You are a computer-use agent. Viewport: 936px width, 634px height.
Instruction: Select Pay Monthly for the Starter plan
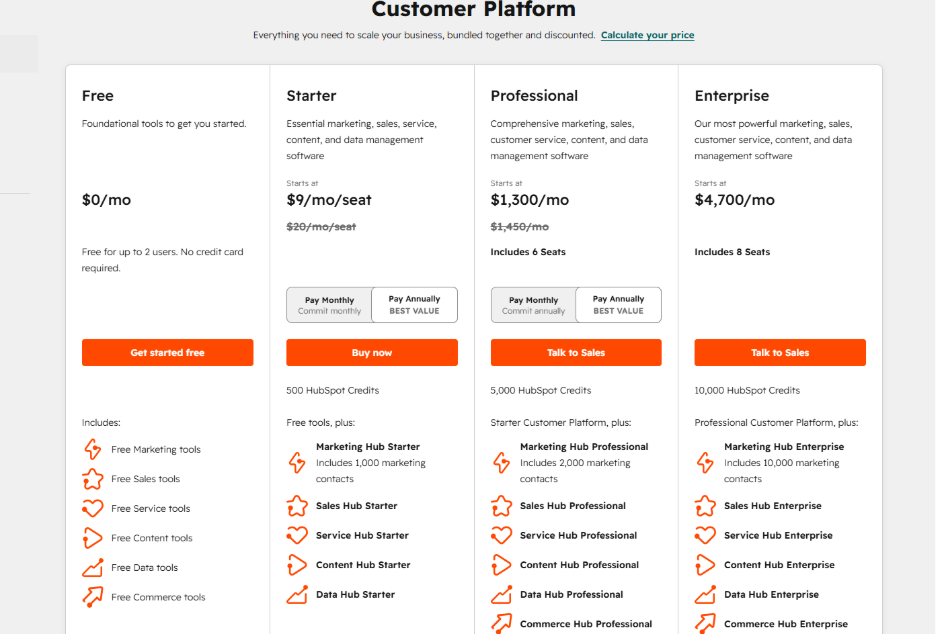[330, 305]
